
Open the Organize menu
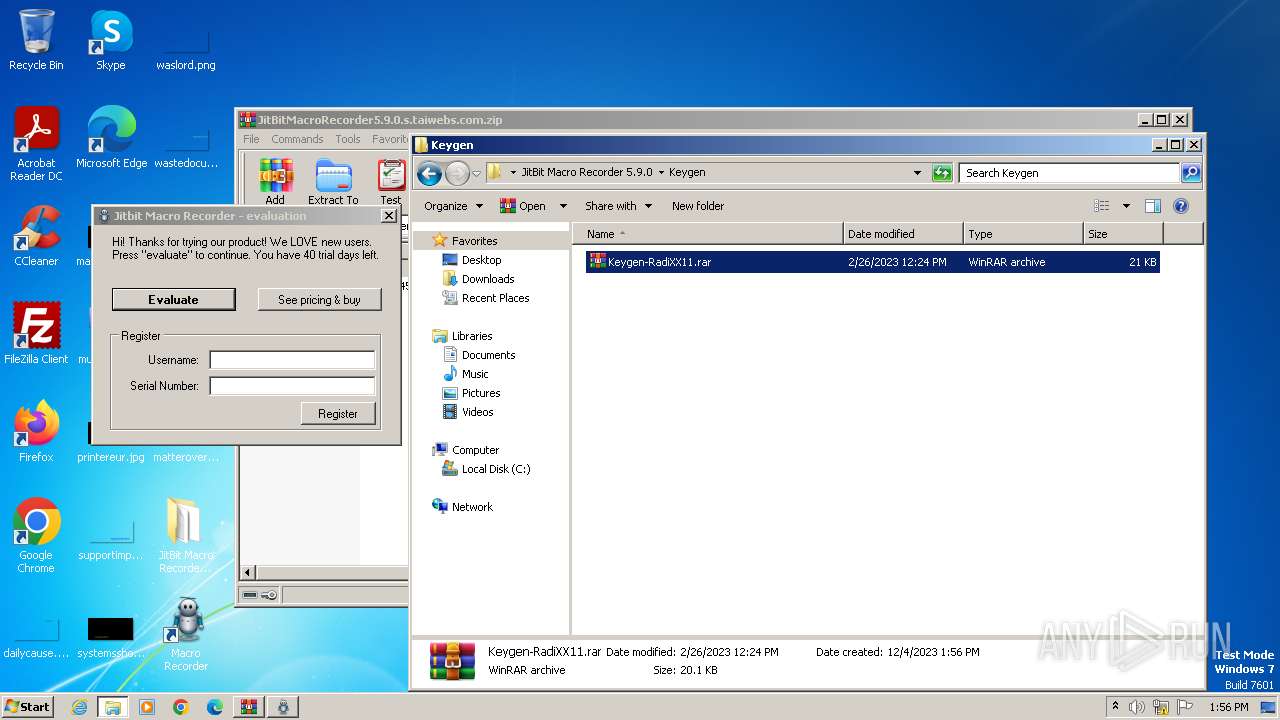pyautogui.click(x=453, y=206)
